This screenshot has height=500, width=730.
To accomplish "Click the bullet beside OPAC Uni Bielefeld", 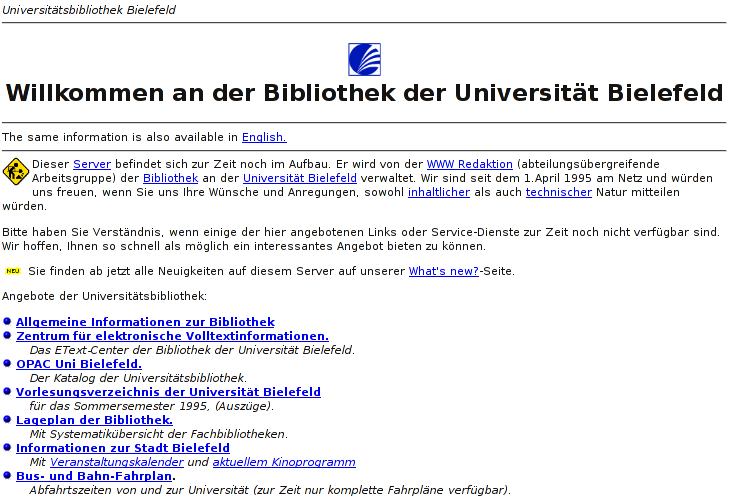I will (x=7, y=364).
